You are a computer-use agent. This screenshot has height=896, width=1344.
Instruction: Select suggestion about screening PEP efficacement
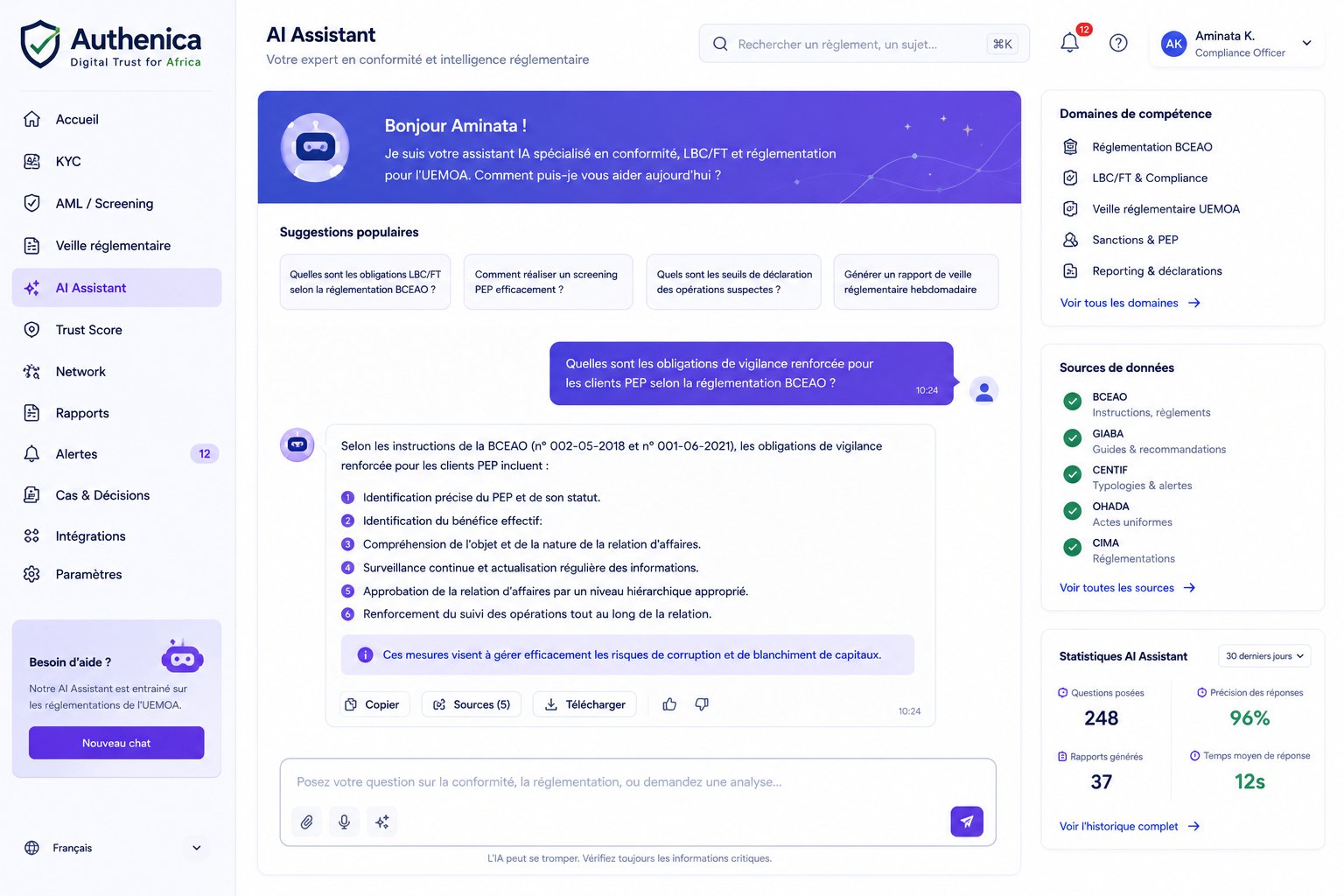[x=548, y=282]
